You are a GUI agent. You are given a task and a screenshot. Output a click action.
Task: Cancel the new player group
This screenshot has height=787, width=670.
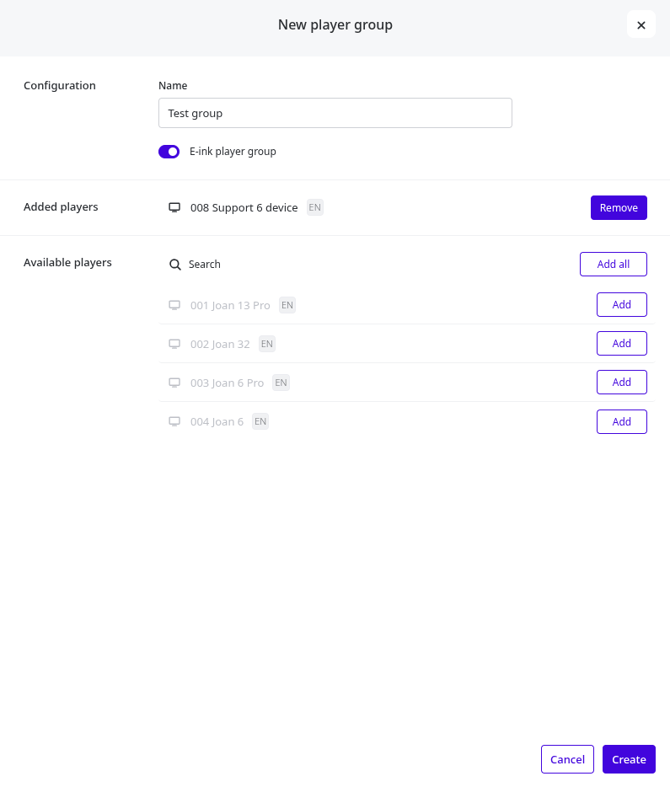567,759
